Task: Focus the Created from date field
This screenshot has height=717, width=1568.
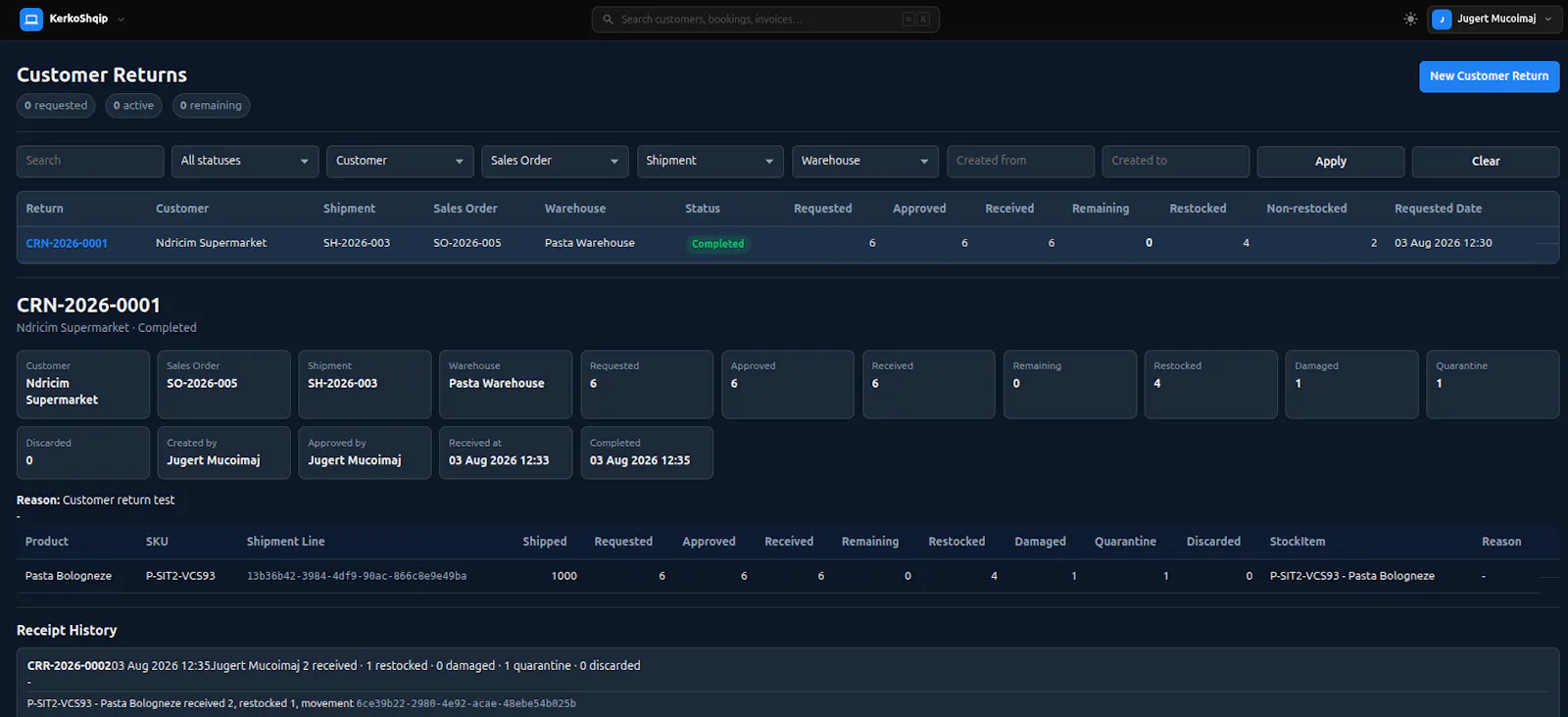Action: coord(1020,161)
